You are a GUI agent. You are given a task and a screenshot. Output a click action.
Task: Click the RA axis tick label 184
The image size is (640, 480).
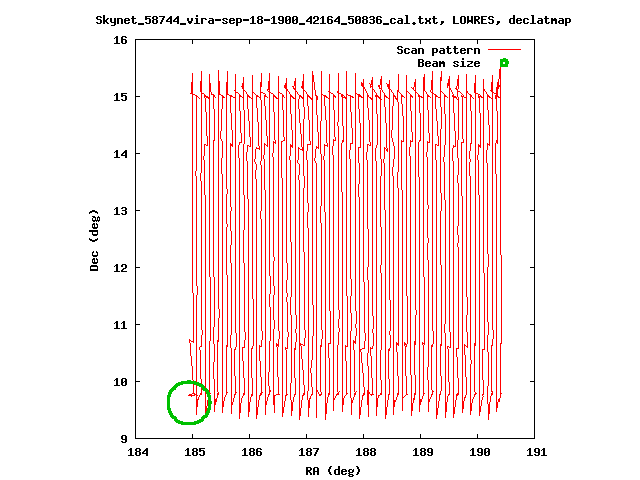point(138,452)
